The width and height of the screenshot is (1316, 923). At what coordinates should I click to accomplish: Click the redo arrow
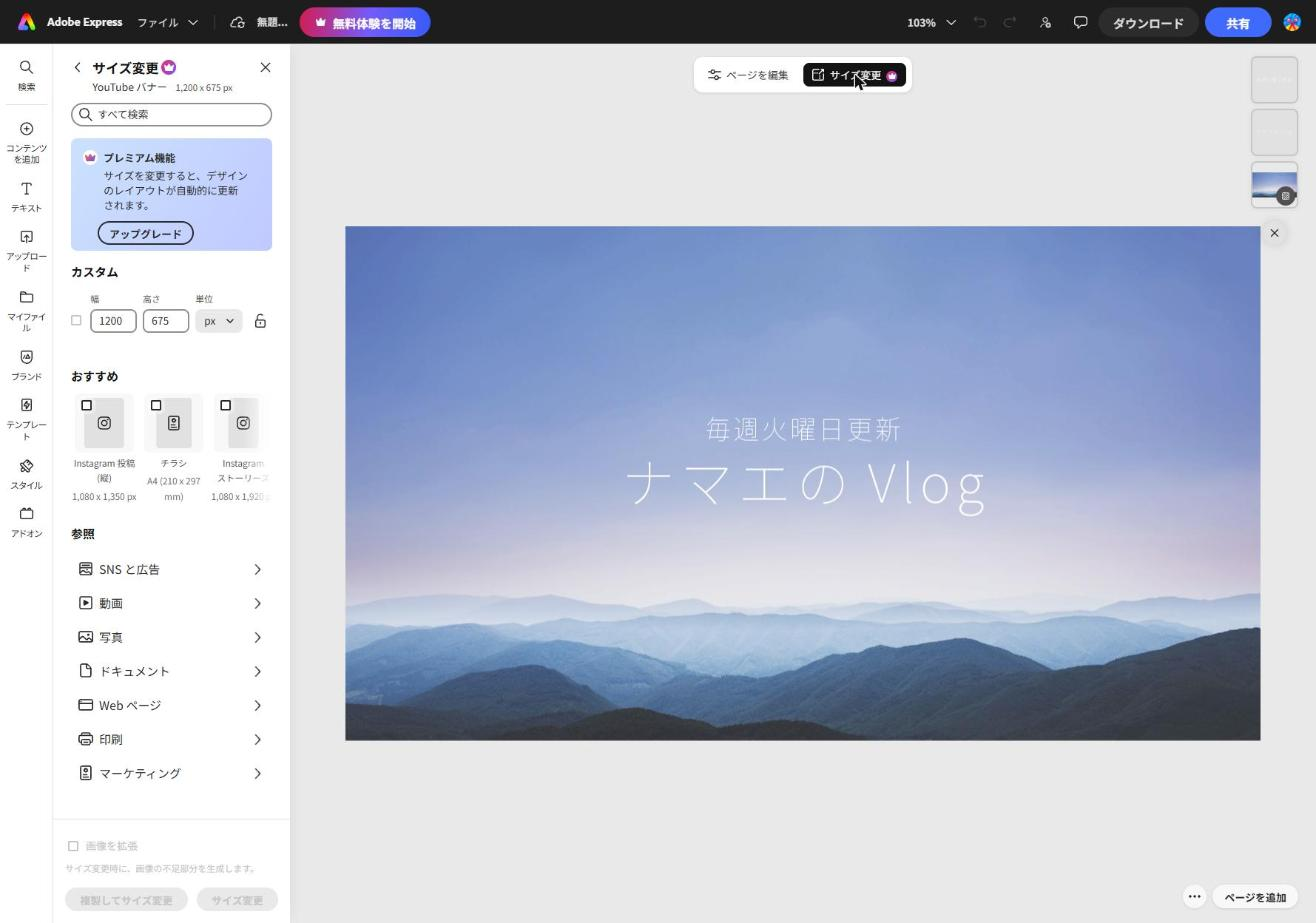point(1010,22)
